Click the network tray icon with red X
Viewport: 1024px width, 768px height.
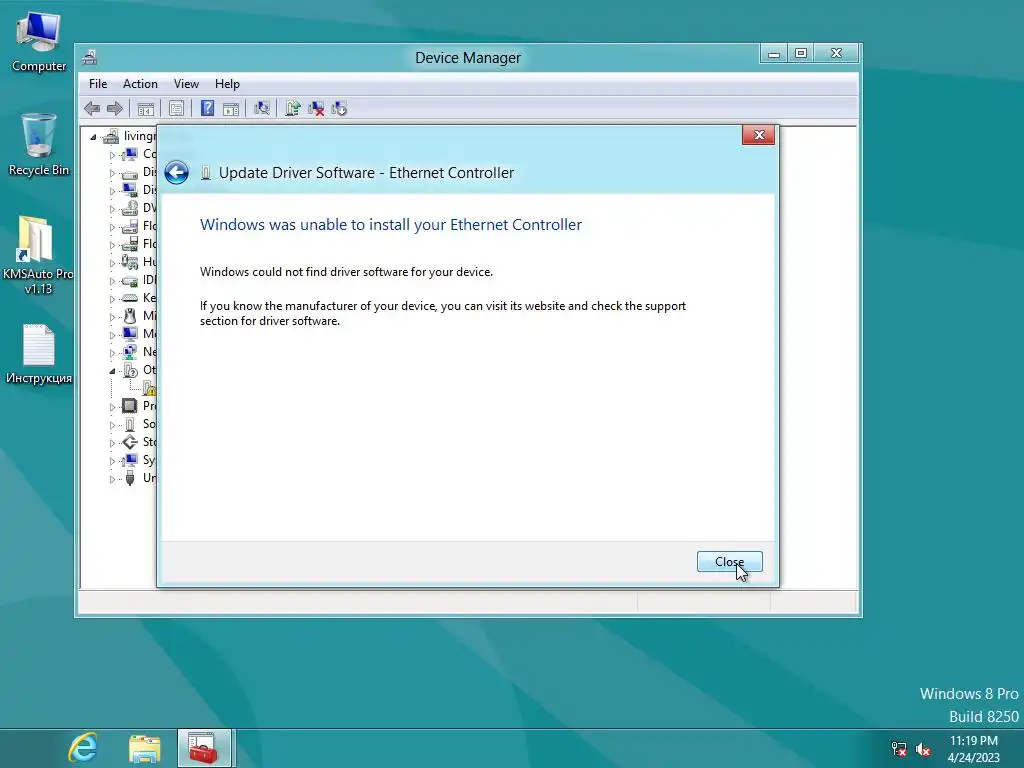coord(899,749)
